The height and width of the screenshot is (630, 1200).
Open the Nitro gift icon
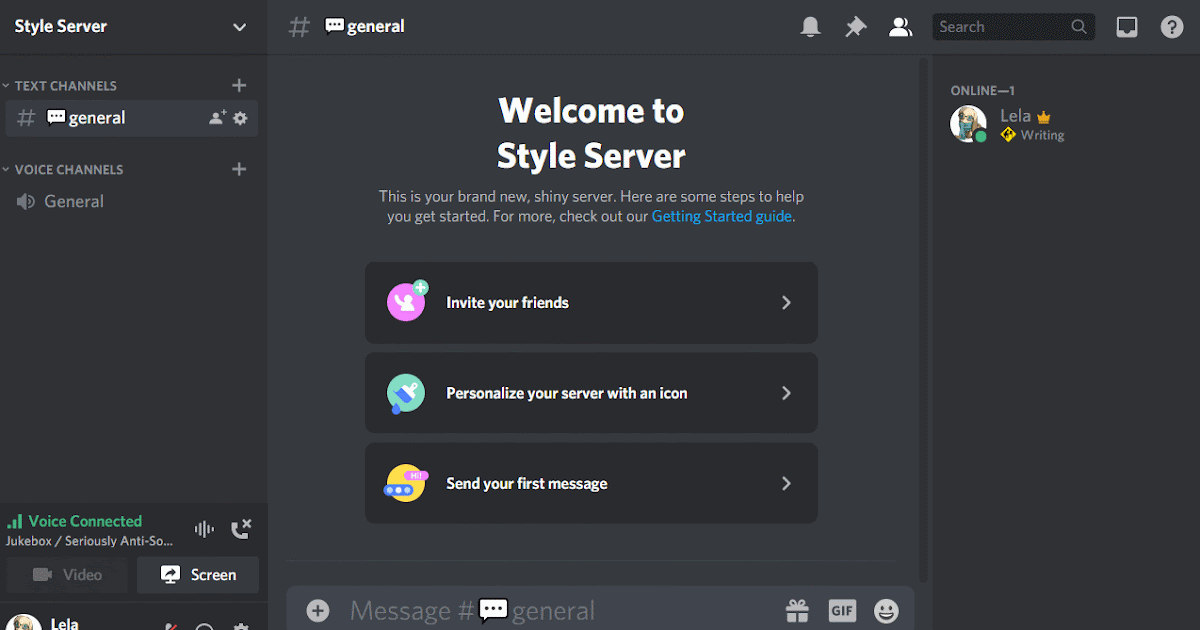click(797, 610)
